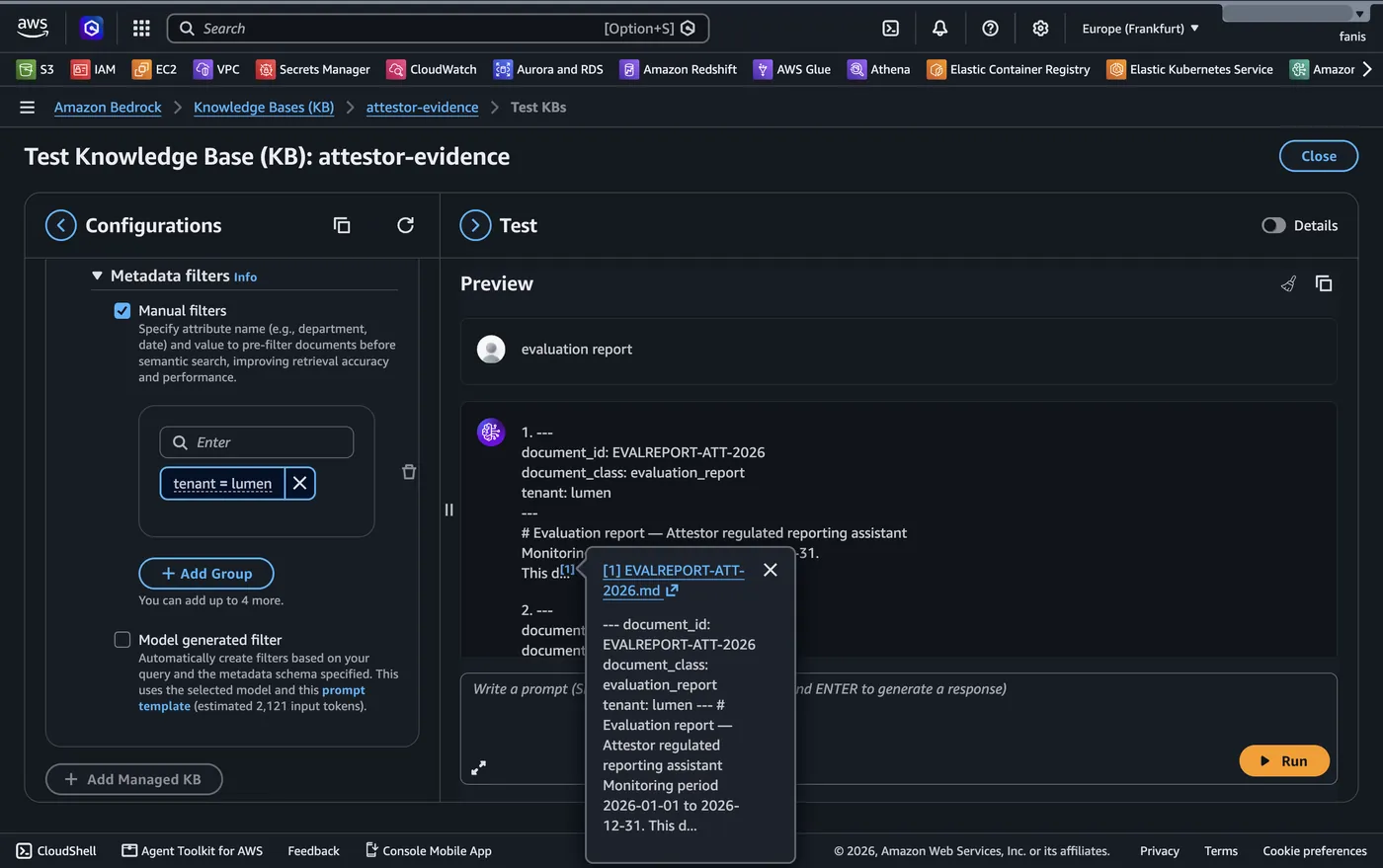This screenshot has width=1383, height=868.
Task: Open the Amazon Q icon beside AWS logo
Action: 92,29
